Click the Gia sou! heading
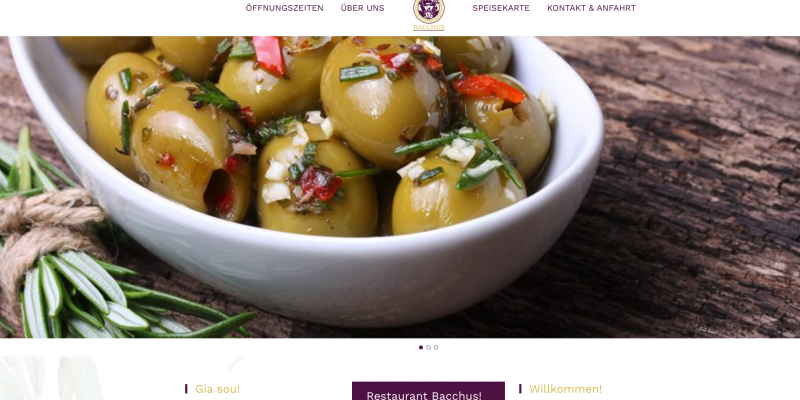 pos(217,389)
